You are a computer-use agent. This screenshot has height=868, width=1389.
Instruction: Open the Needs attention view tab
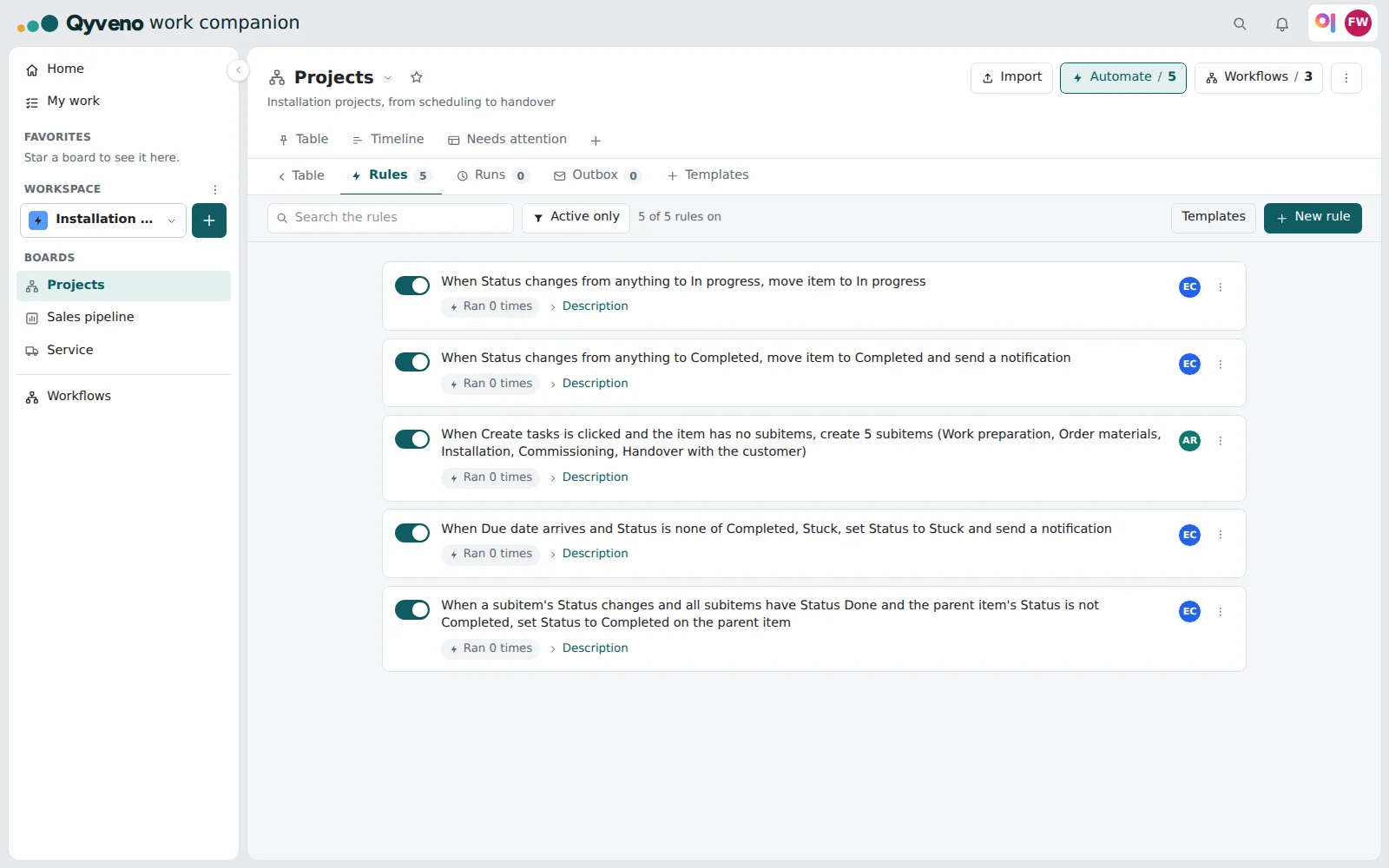point(507,140)
